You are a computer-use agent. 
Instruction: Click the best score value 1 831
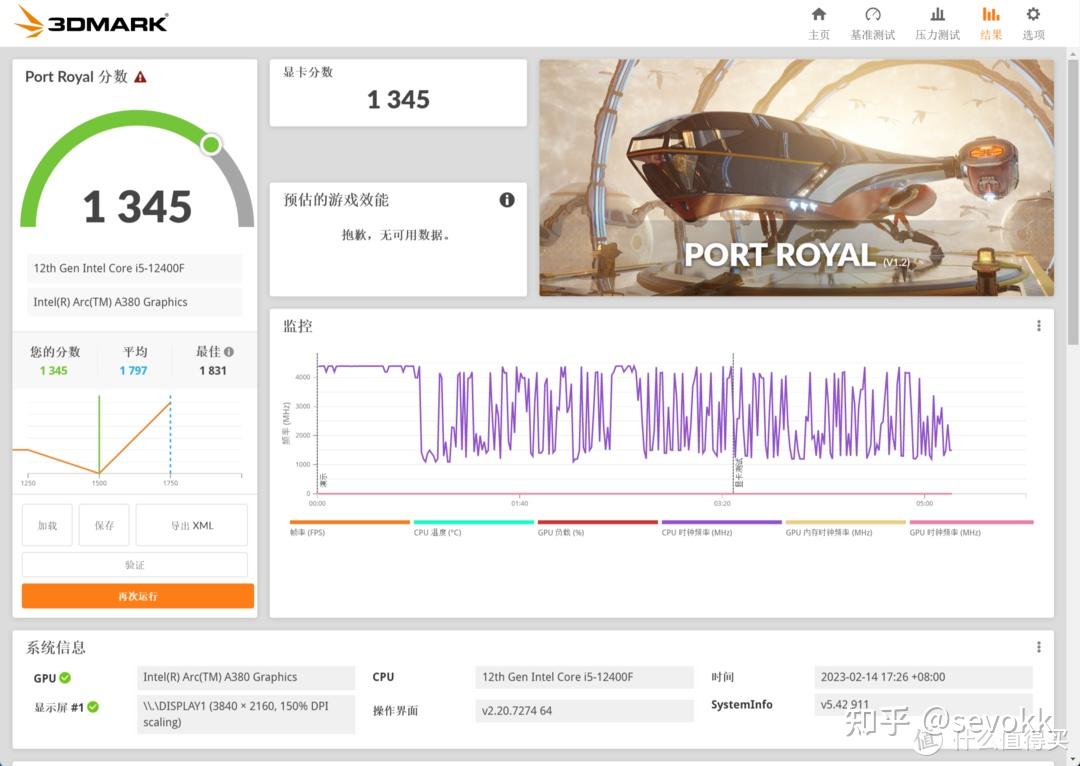(x=213, y=371)
